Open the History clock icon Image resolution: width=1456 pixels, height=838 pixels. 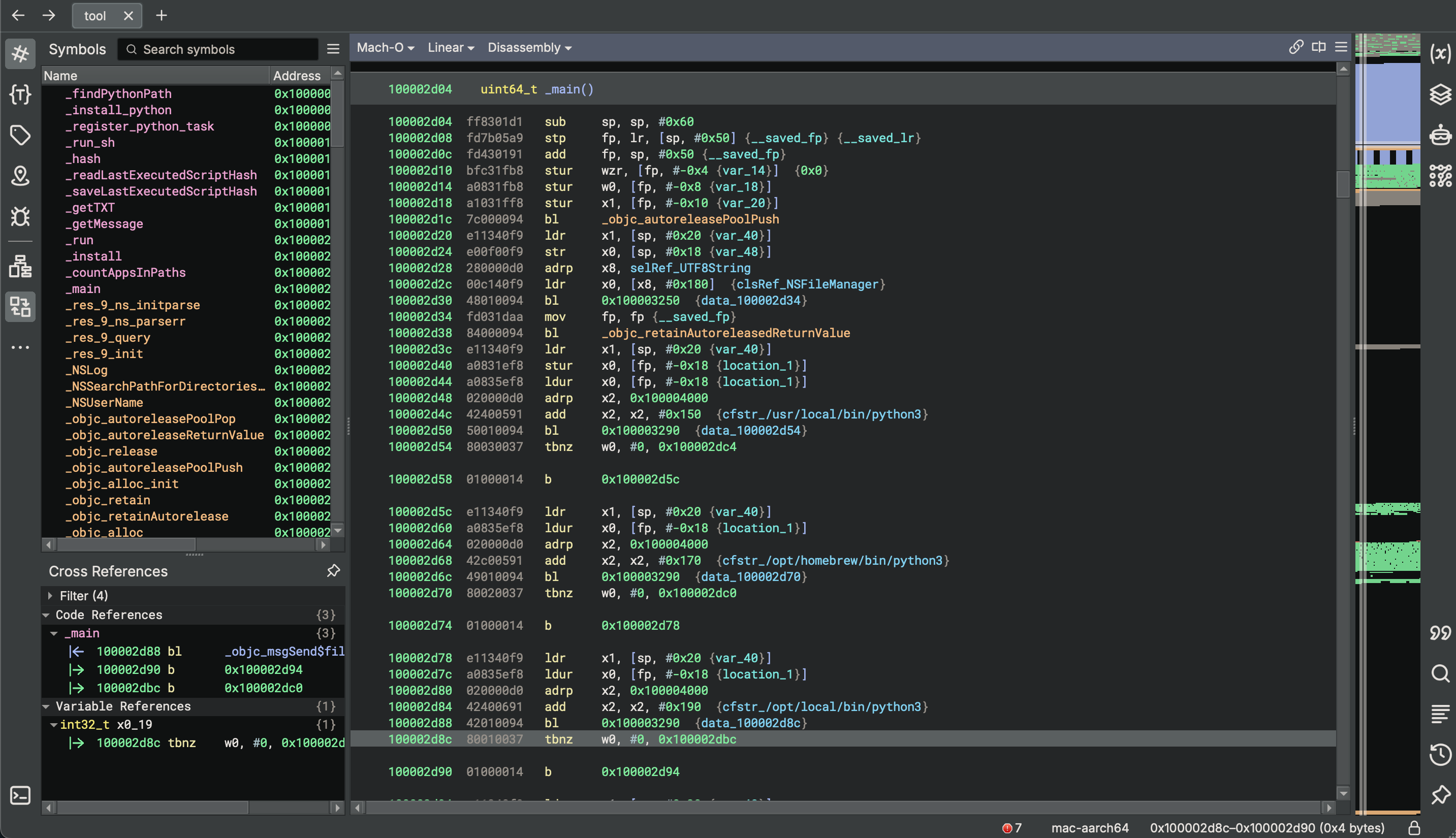pyautogui.click(x=1440, y=755)
